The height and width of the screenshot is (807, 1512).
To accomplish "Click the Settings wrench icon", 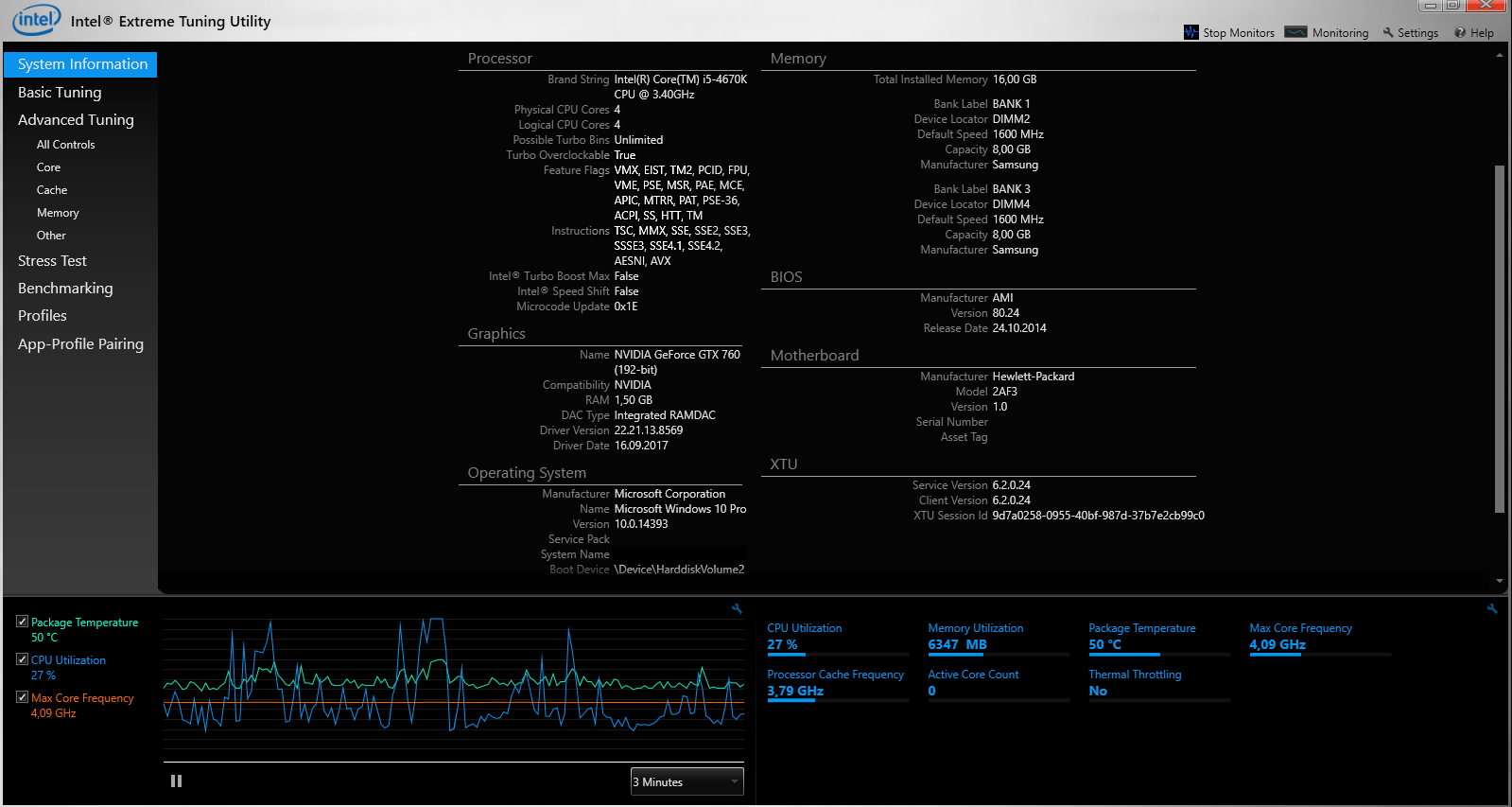I will pos(1388,32).
